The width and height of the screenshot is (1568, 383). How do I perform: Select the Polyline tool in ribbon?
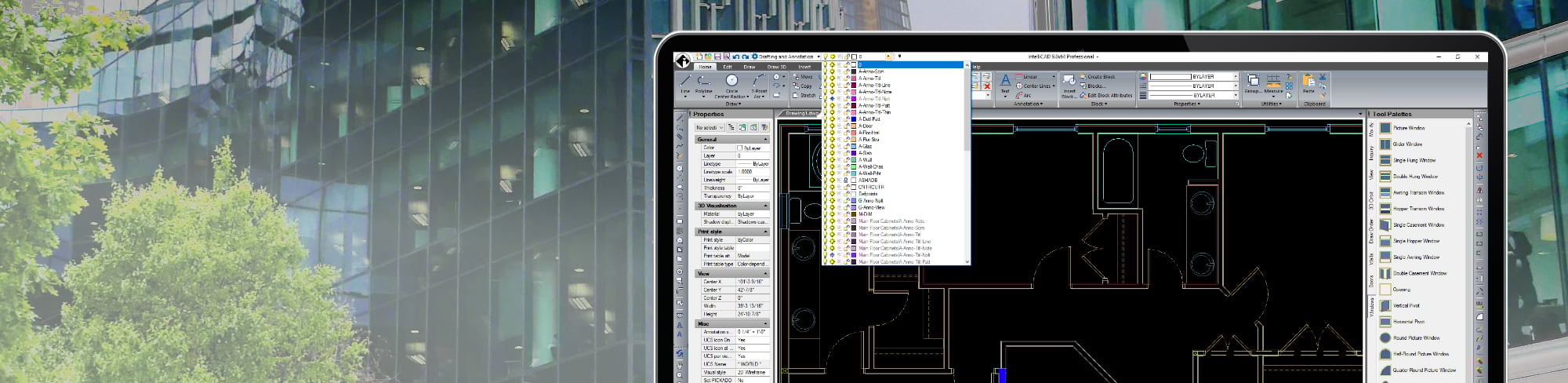tap(704, 82)
